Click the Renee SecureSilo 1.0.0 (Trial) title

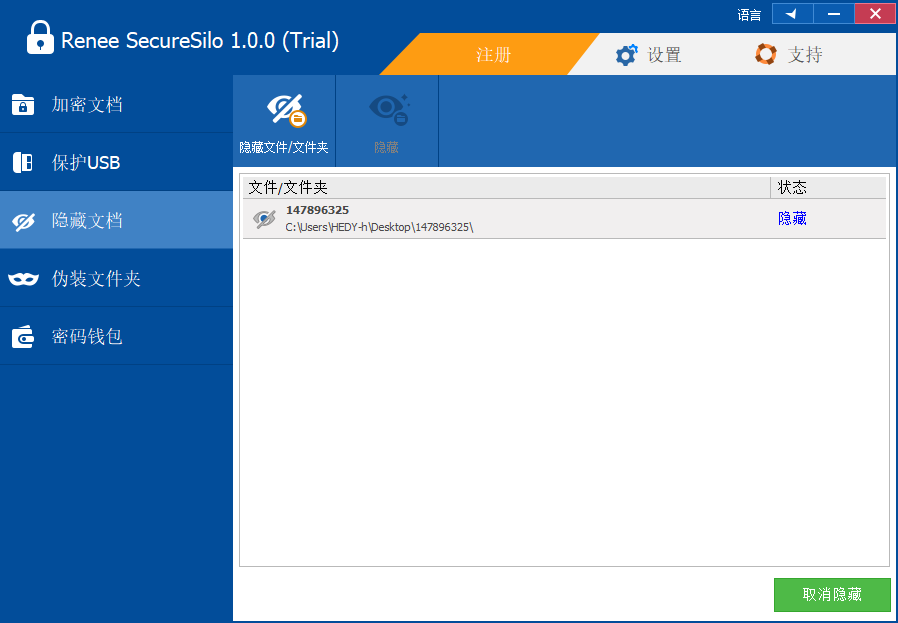click(x=200, y=41)
